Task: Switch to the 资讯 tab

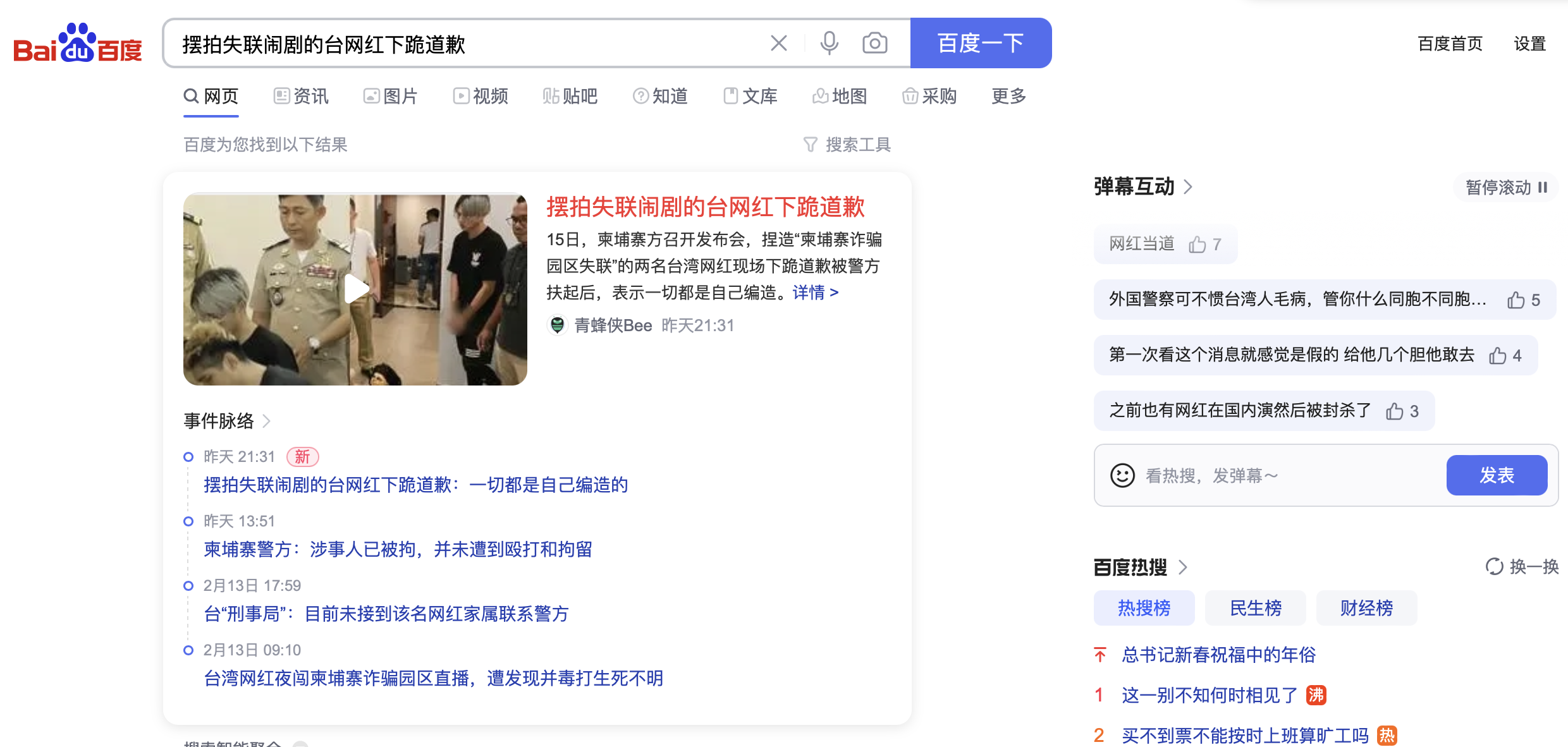Action: point(302,96)
